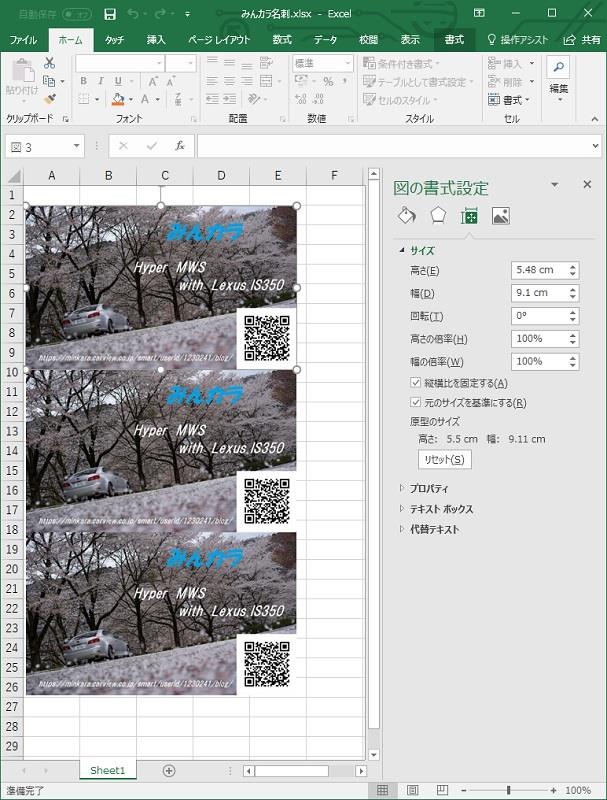The width and height of the screenshot is (607, 800).
Task: Open the Picture Format tab
Action: click(454, 40)
